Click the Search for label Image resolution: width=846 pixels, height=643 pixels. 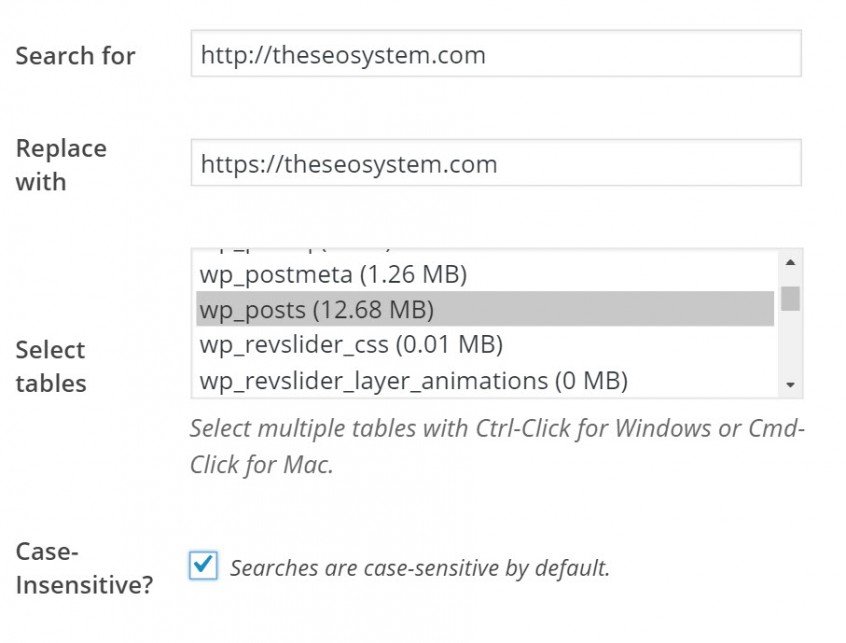click(x=75, y=56)
